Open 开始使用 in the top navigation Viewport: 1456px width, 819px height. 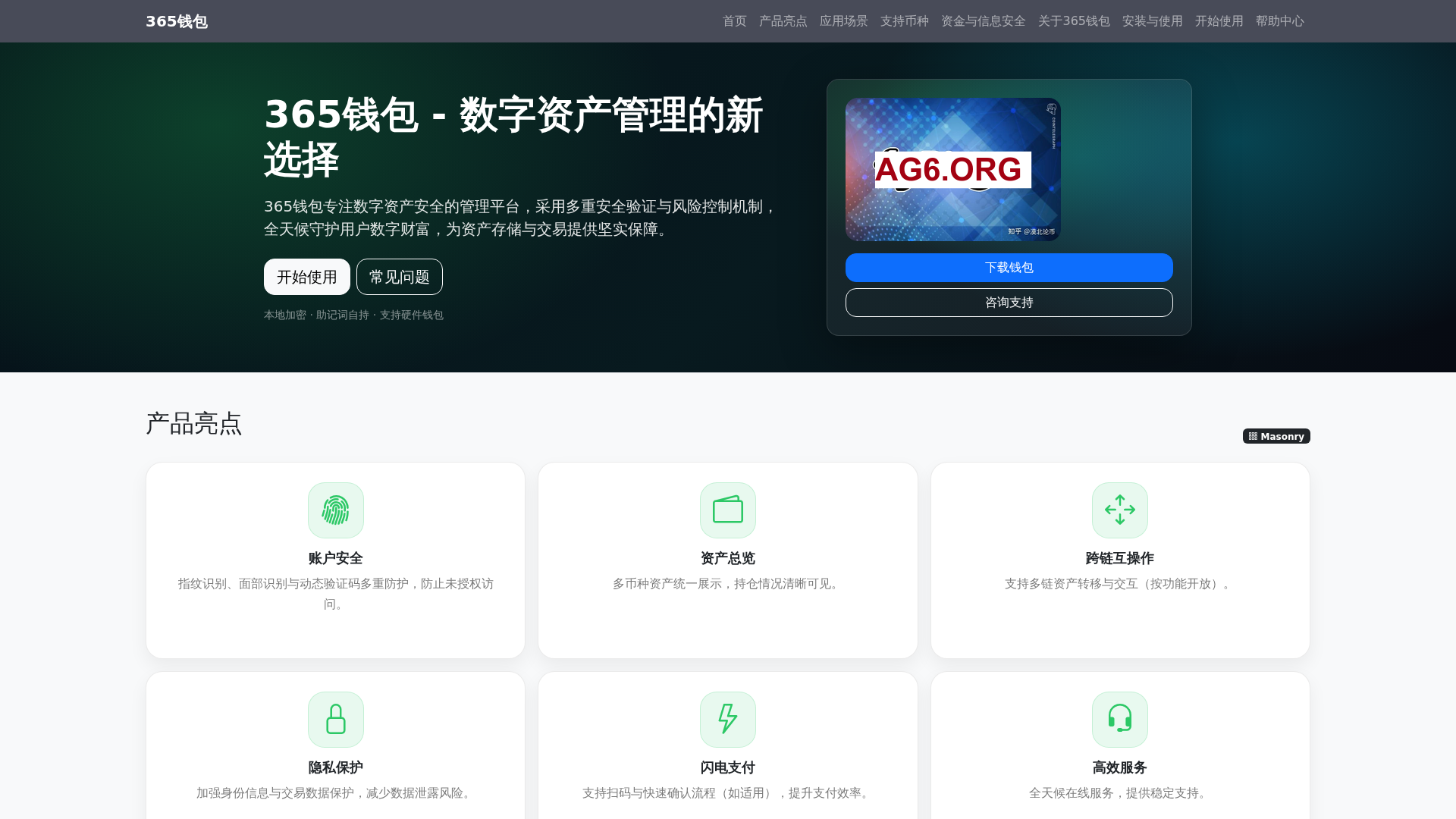coord(1219,21)
